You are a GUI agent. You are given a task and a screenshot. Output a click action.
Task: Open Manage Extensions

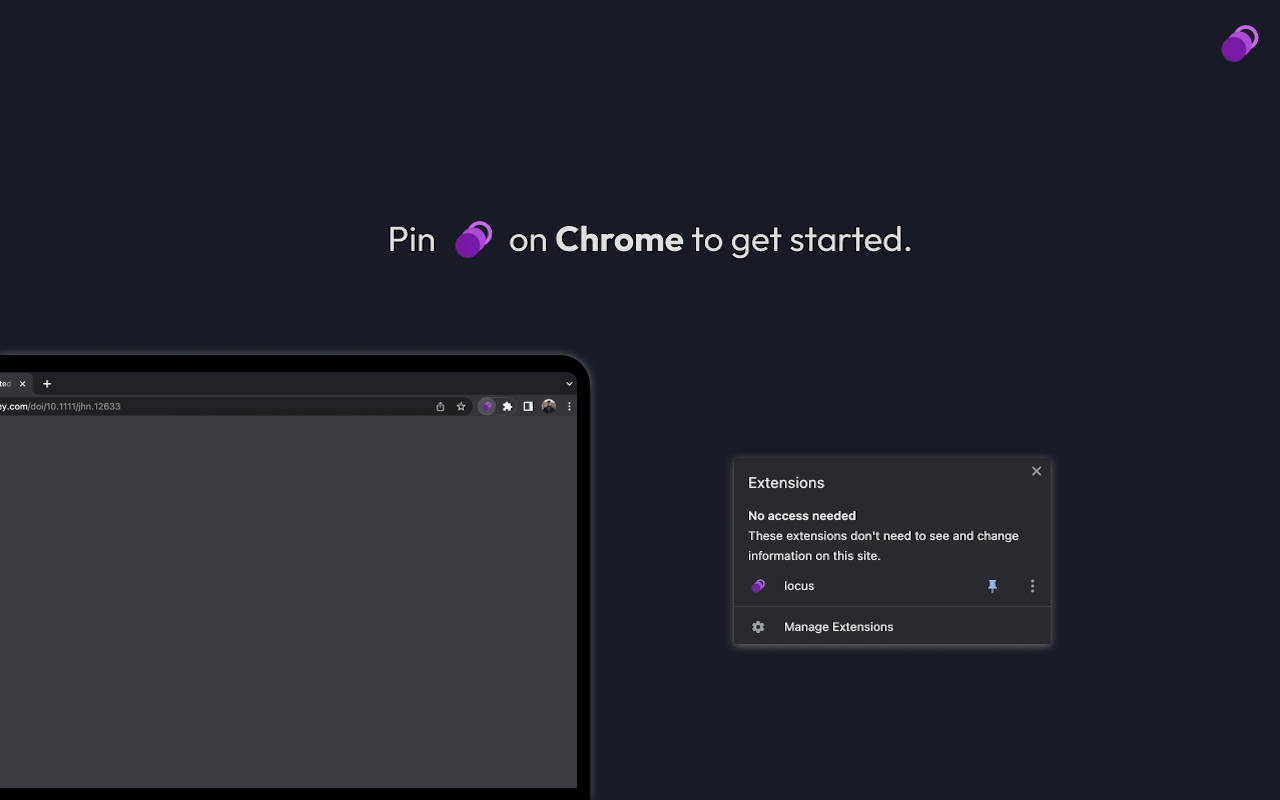click(x=892, y=627)
